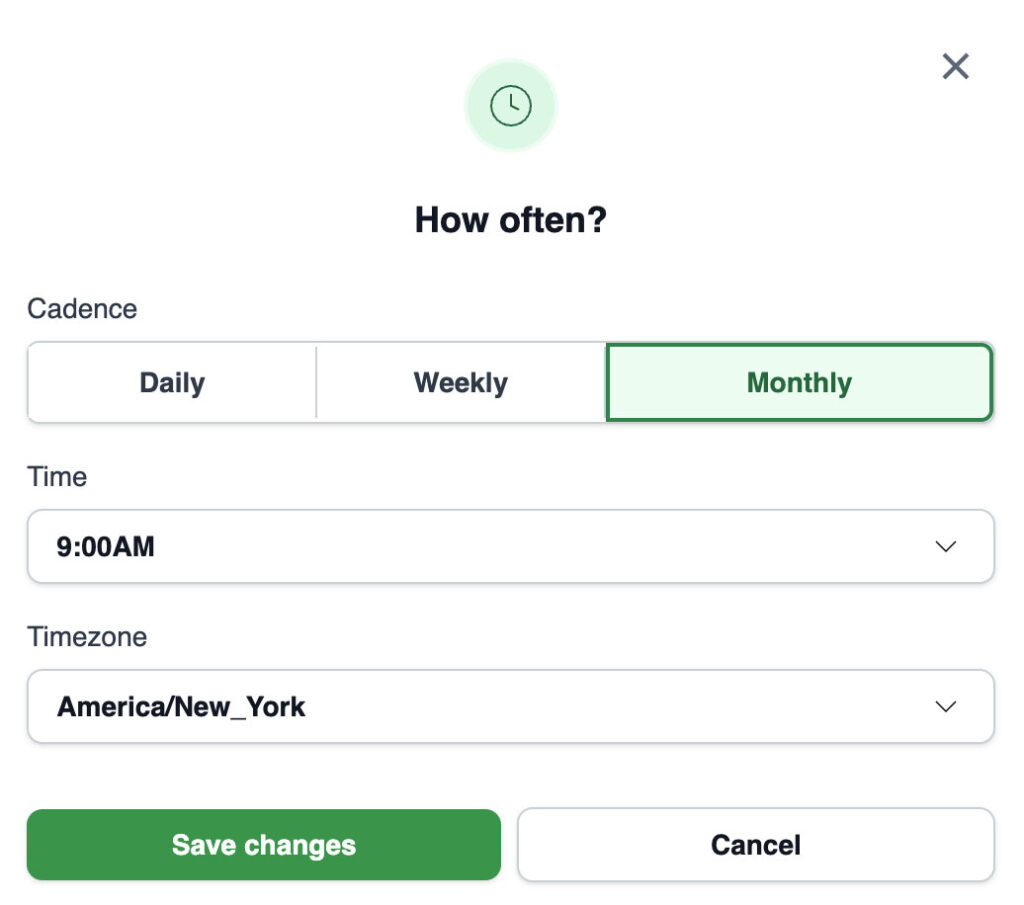
Task: Open the Time dropdown
Action: point(510,546)
